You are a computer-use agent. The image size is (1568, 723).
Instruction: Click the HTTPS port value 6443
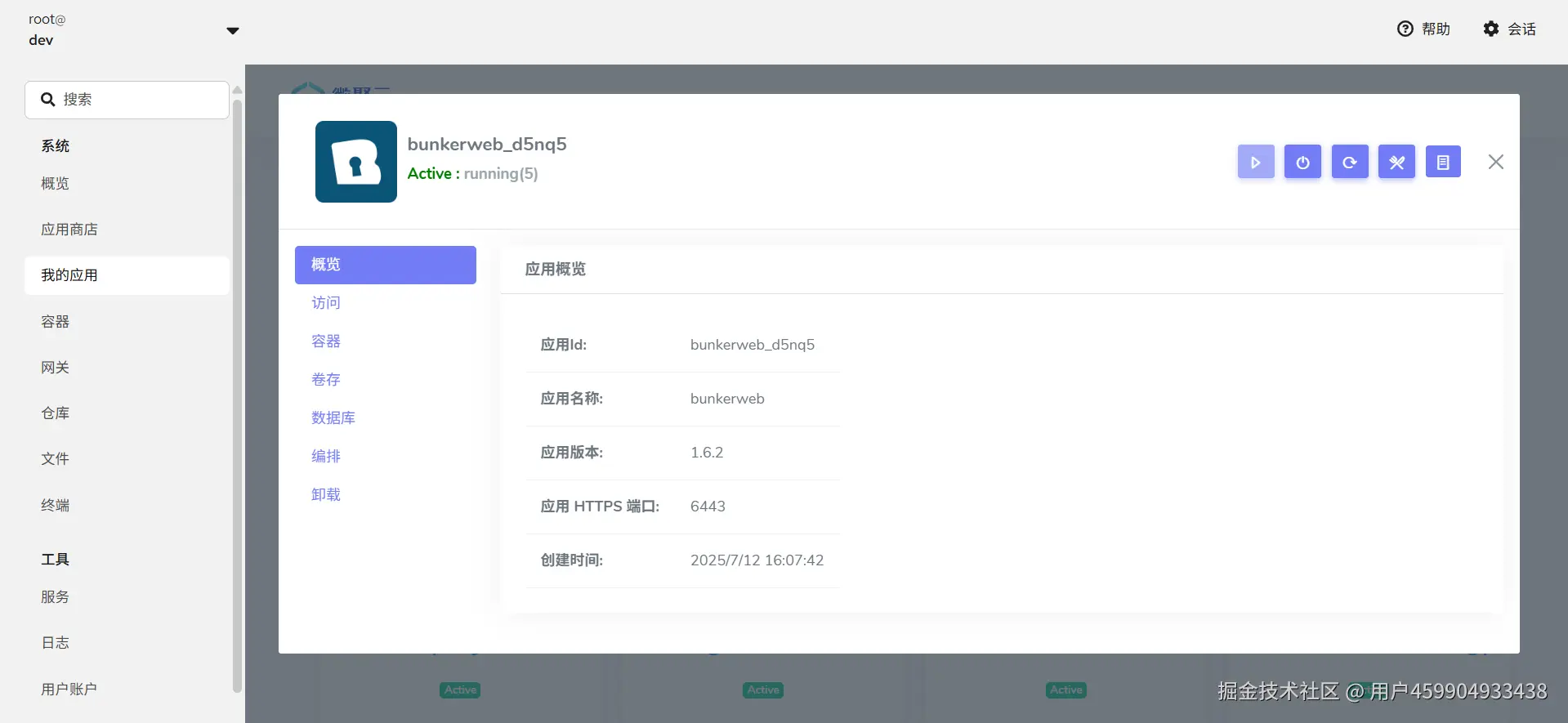[x=708, y=507]
